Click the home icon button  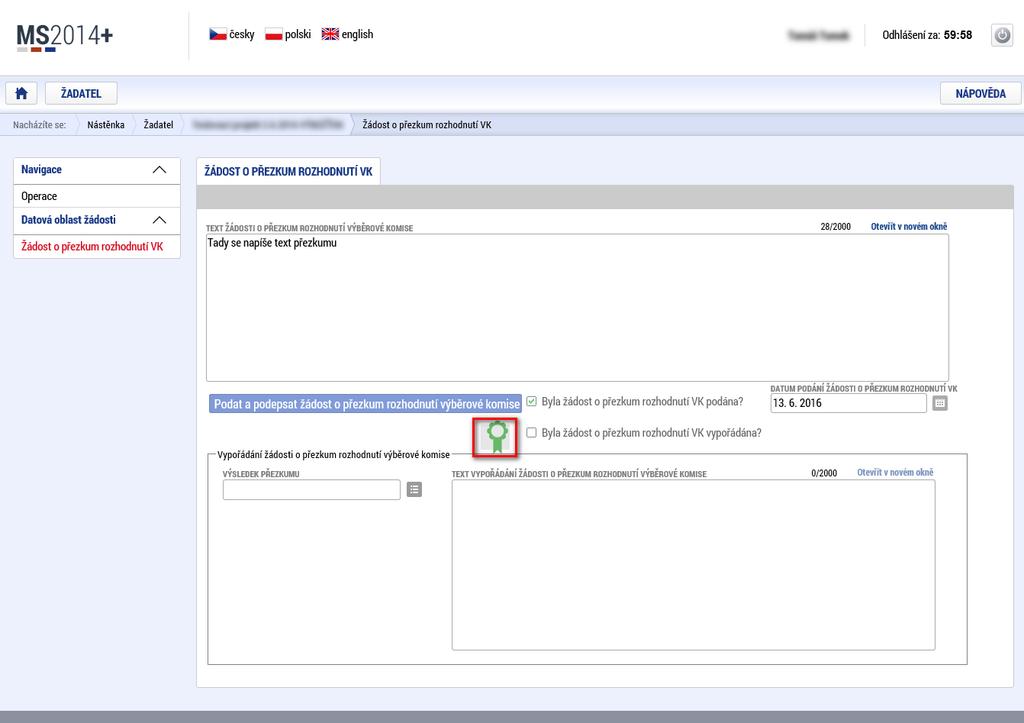(x=22, y=93)
